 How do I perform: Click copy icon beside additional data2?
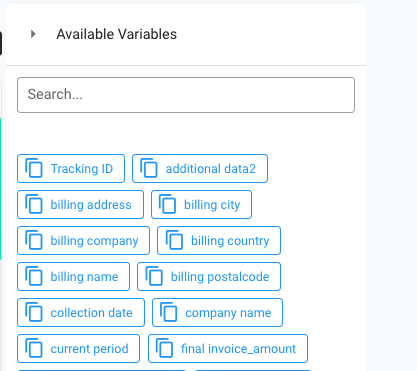coord(149,168)
